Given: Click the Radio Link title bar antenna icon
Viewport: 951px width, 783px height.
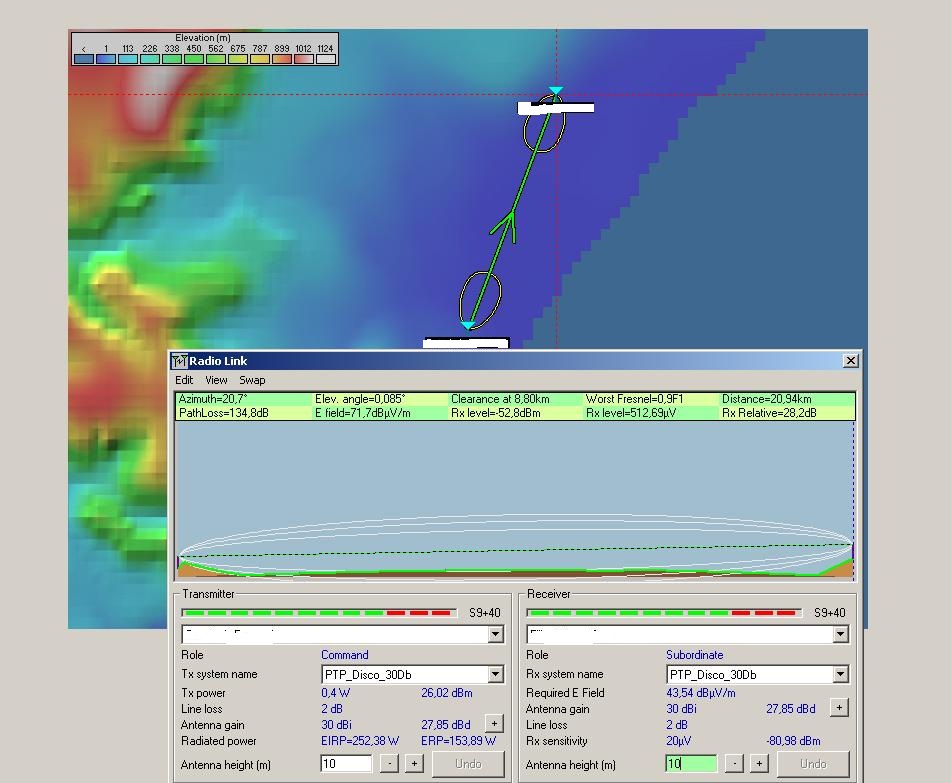Looking at the screenshot, I should click(180, 361).
